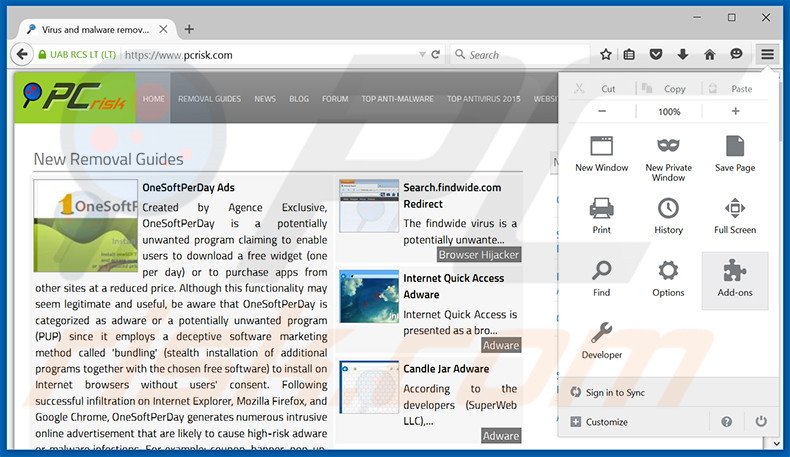This screenshot has height=457, width=790.
Task: Click the Adware tag under Internet Quick Access
Action: pyautogui.click(x=501, y=345)
